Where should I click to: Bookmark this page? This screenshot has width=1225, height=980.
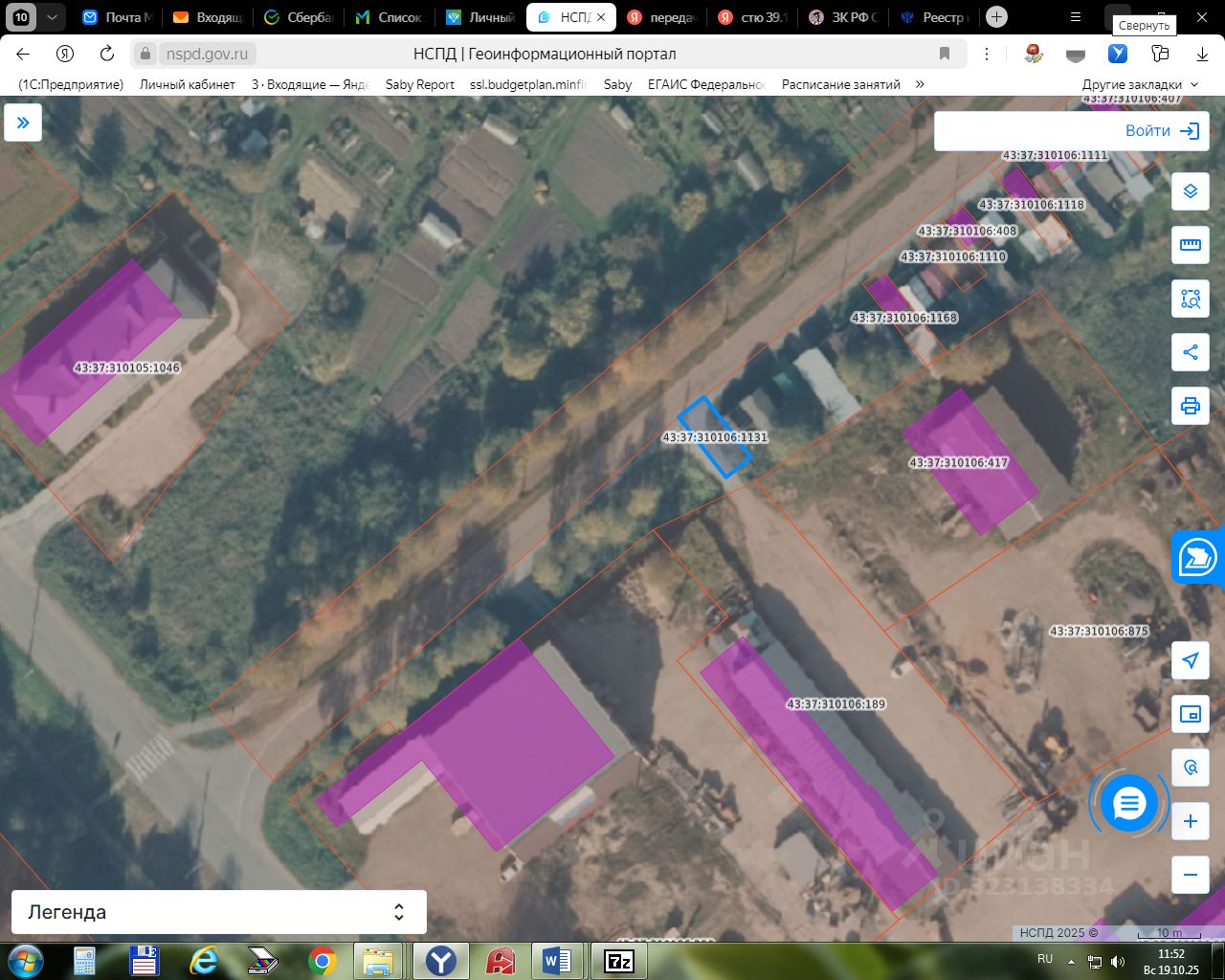click(945, 54)
